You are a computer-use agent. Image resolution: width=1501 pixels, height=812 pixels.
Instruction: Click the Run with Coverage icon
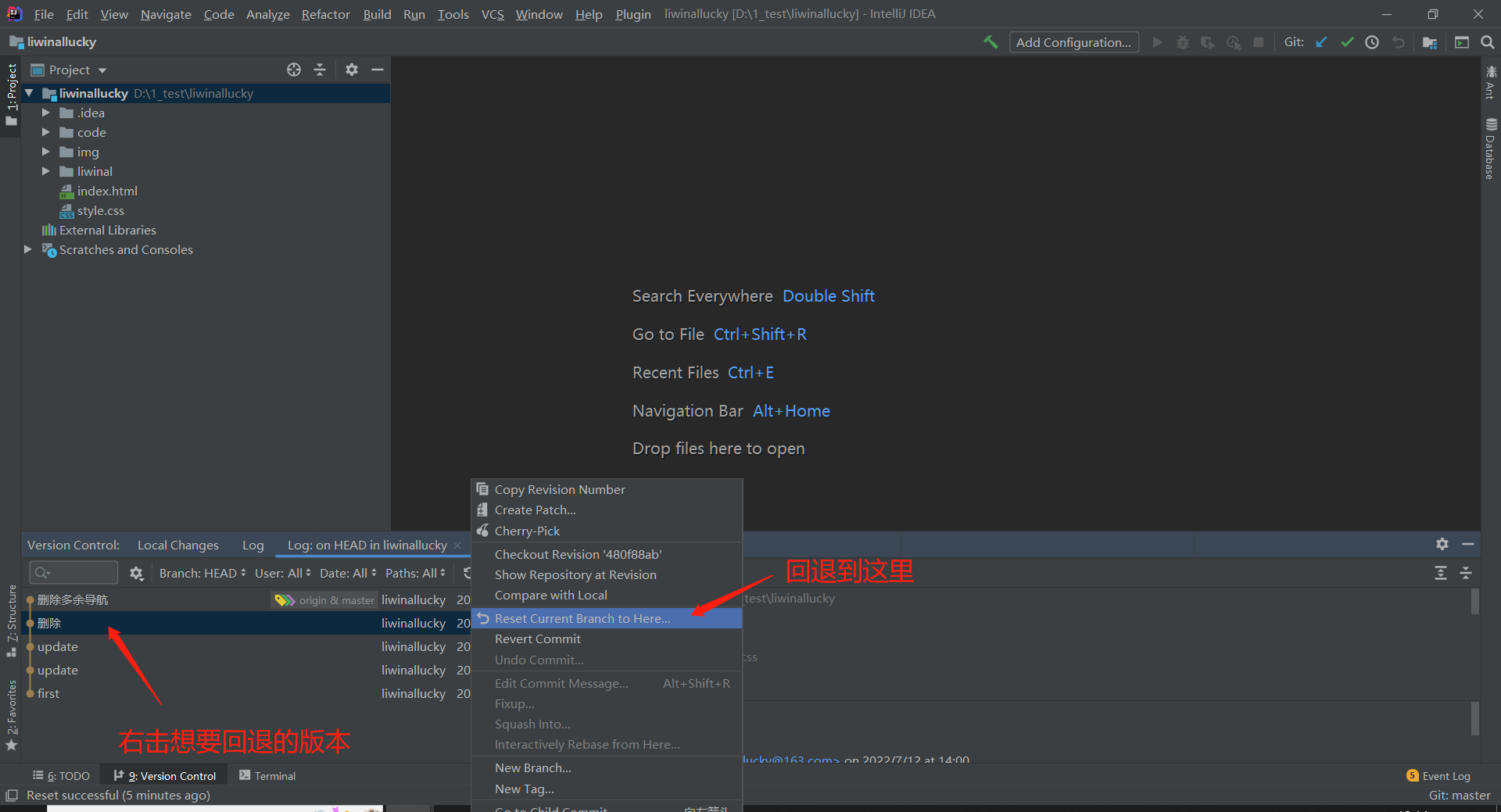point(1208,42)
